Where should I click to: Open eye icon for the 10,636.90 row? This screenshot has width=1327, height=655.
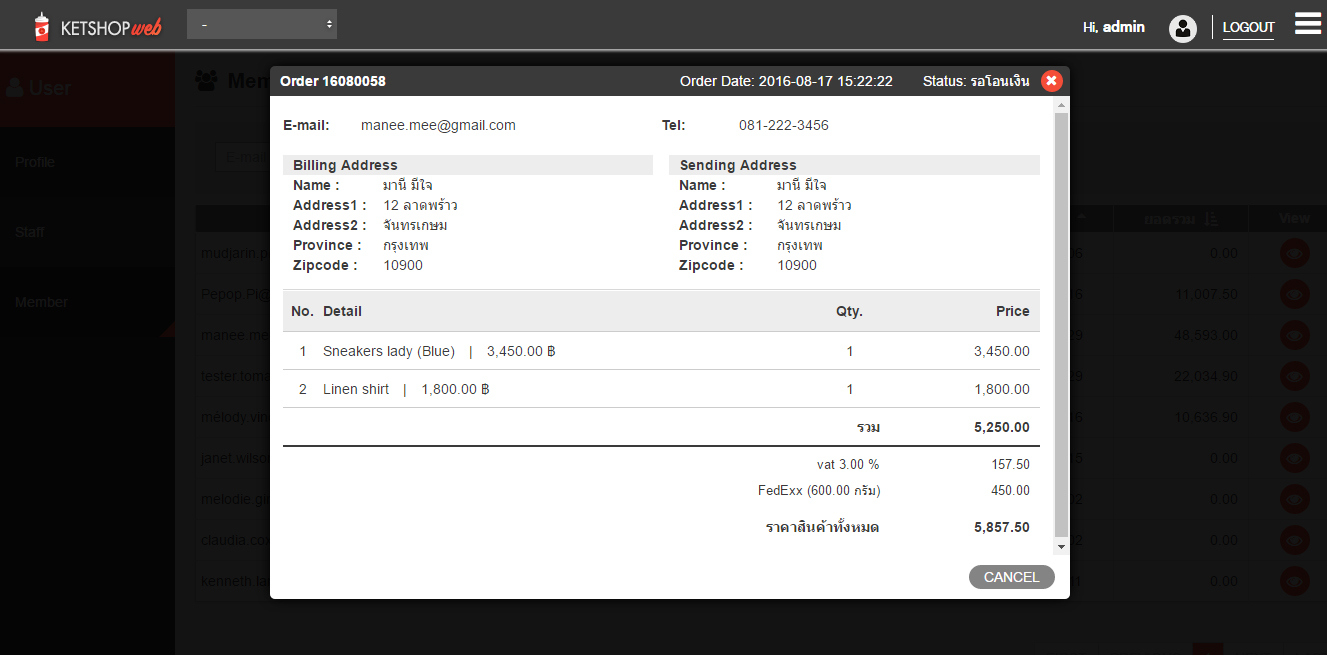[1294, 417]
